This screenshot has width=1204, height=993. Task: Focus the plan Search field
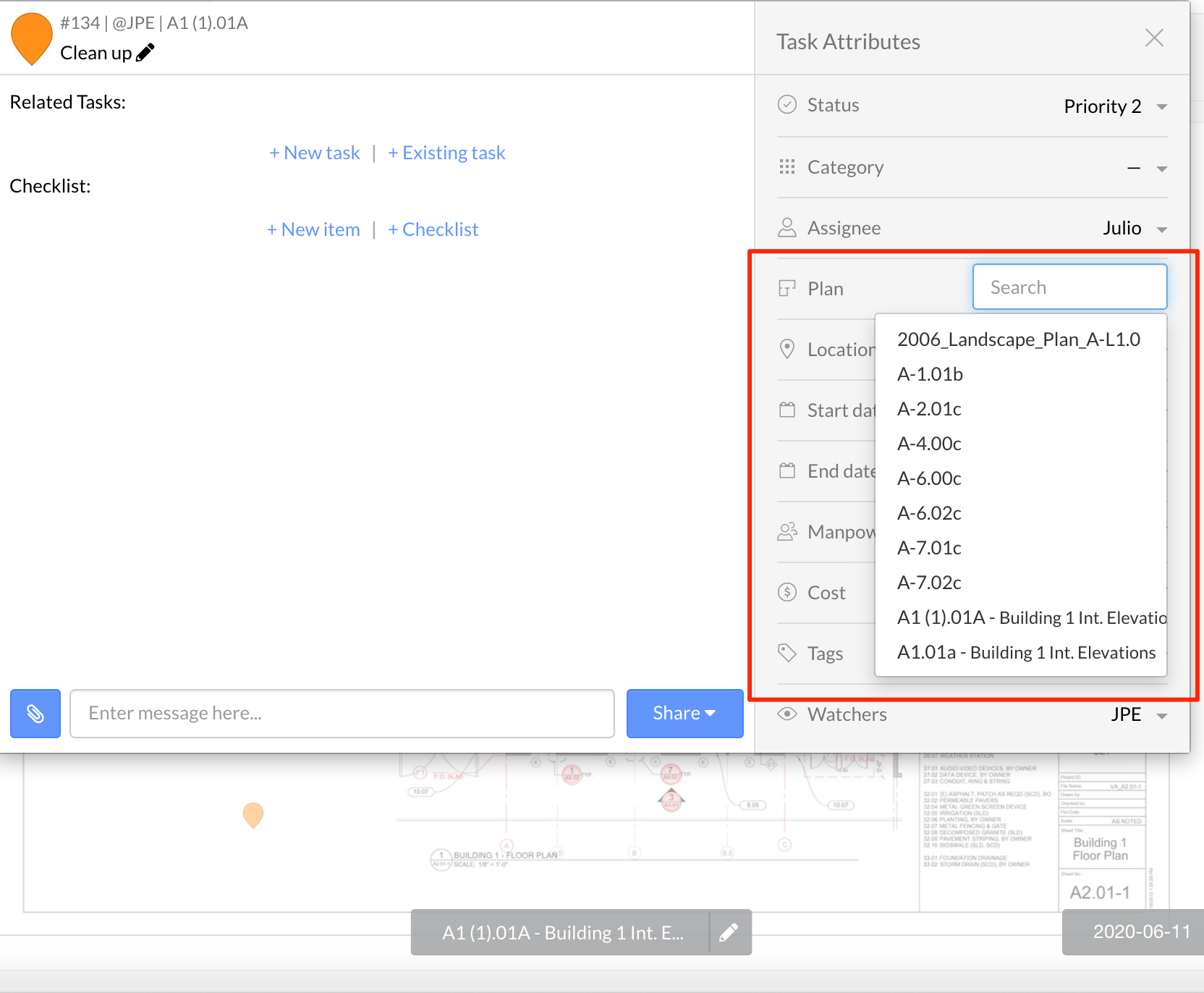(x=1069, y=287)
